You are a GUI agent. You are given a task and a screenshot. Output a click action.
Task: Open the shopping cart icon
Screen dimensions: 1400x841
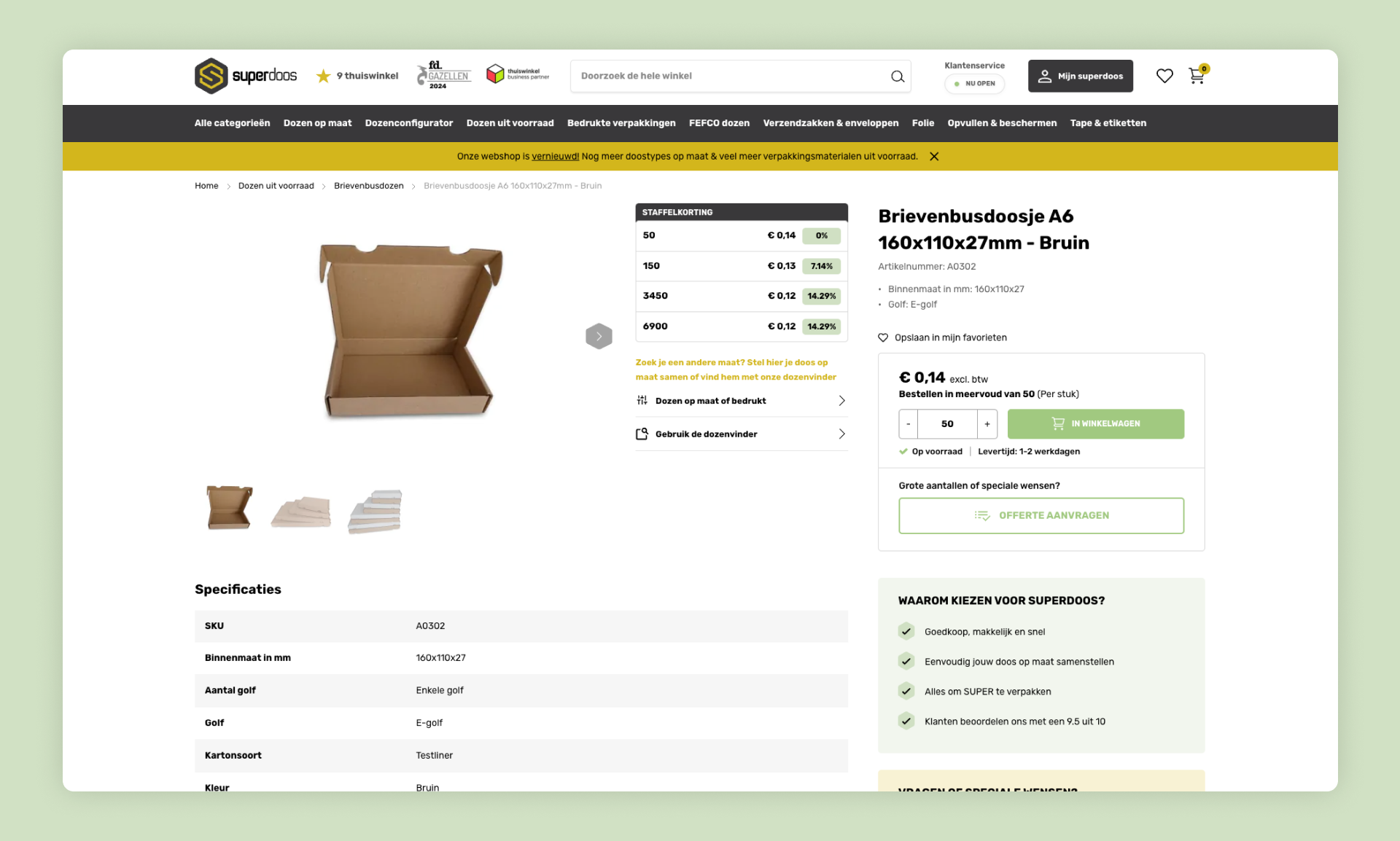(1197, 75)
